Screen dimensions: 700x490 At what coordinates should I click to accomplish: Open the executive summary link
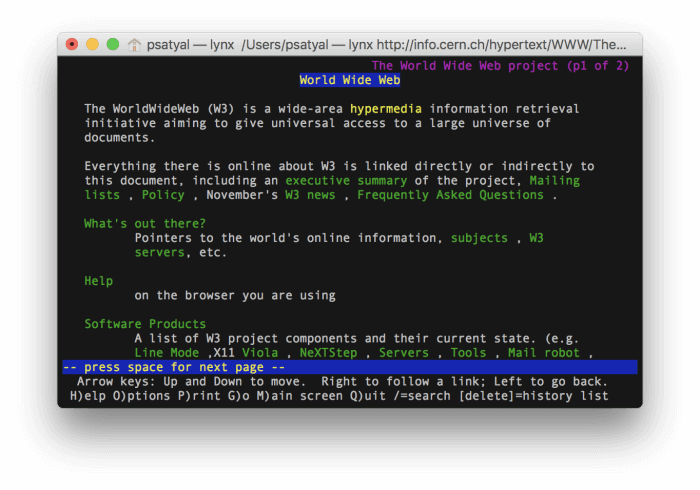346,180
